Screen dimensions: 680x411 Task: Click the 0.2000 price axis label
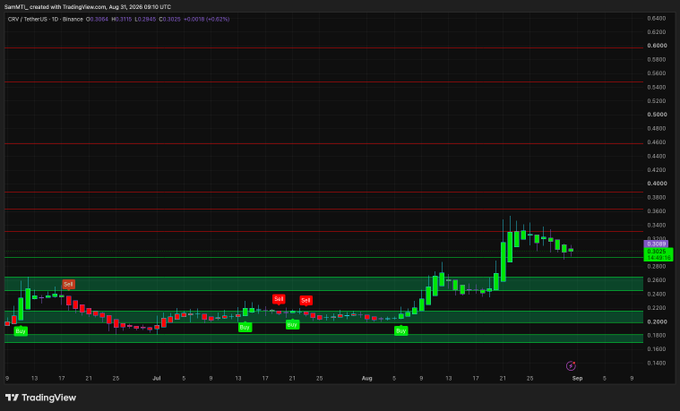[x=657, y=321]
